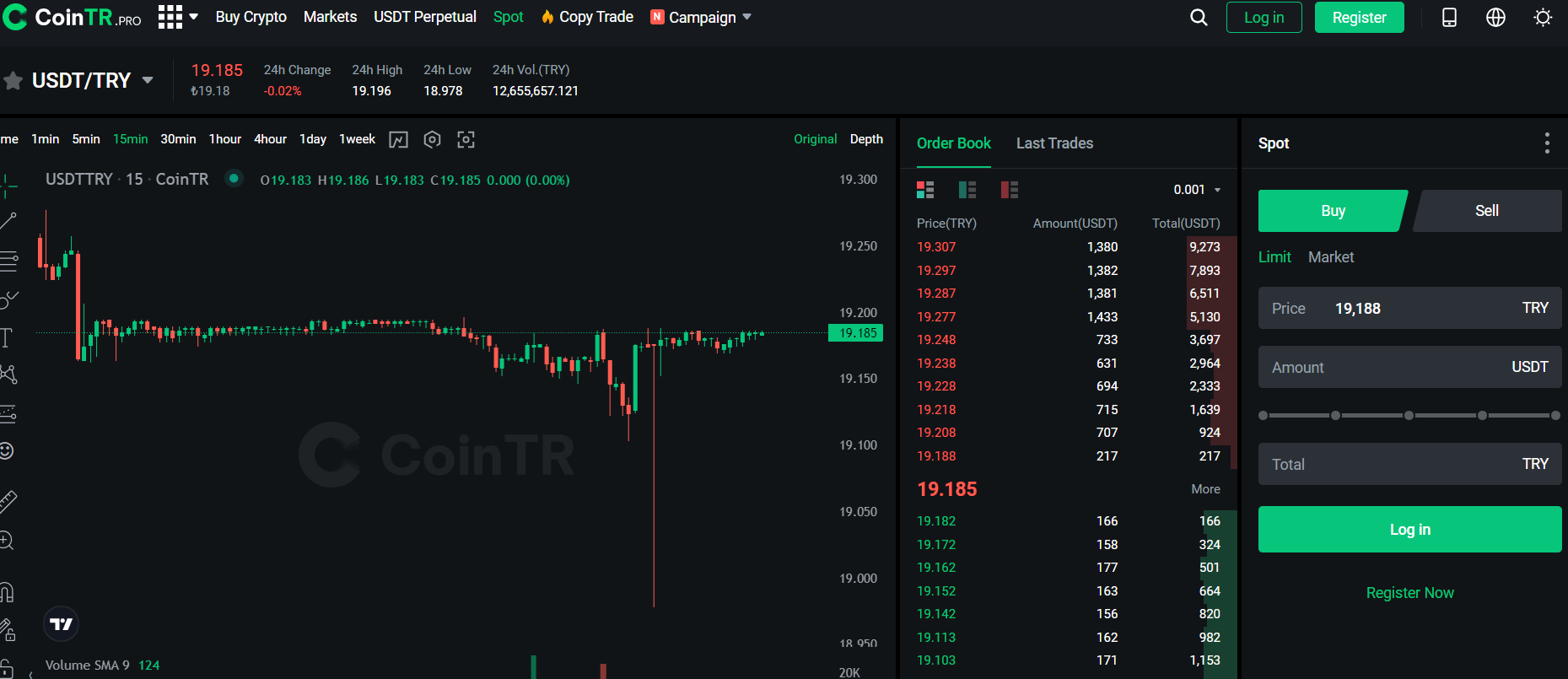Image resolution: width=1568 pixels, height=679 pixels.
Task: Select the 1min timeframe
Action: pos(46,139)
